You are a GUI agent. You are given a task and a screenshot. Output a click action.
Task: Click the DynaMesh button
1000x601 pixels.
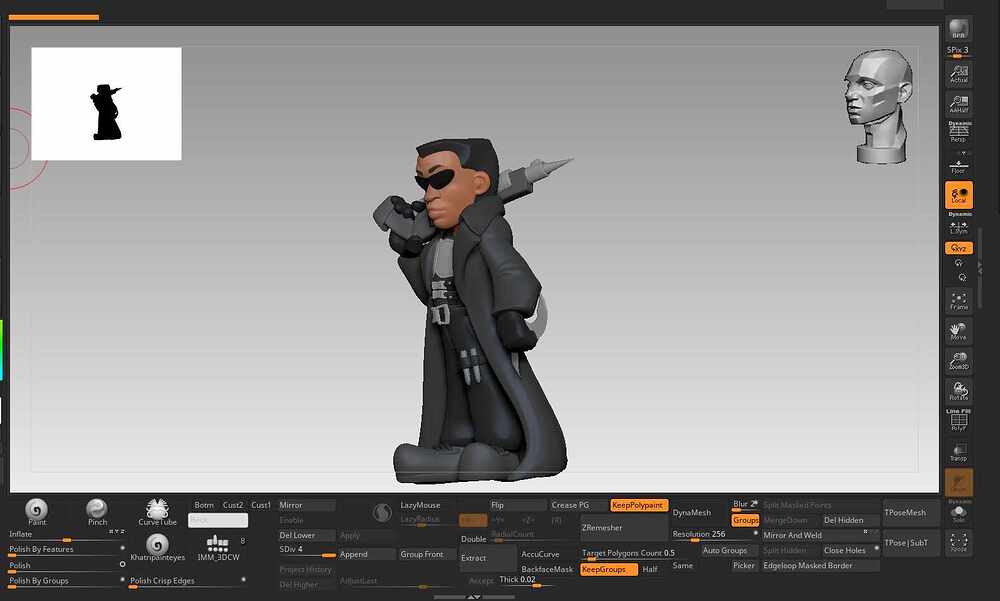(x=699, y=512)
